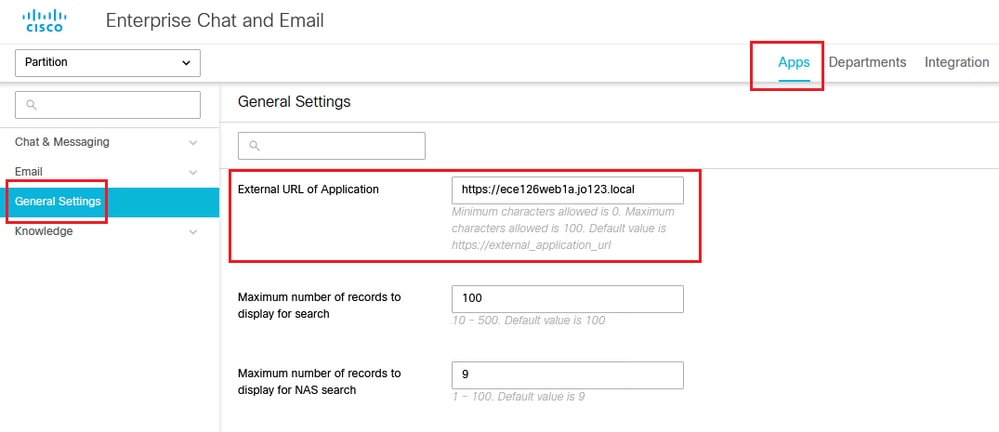The height and width of the screenshot is (432, 999).
Task: Click the General Settings page heading
Action: click(294, 101)
